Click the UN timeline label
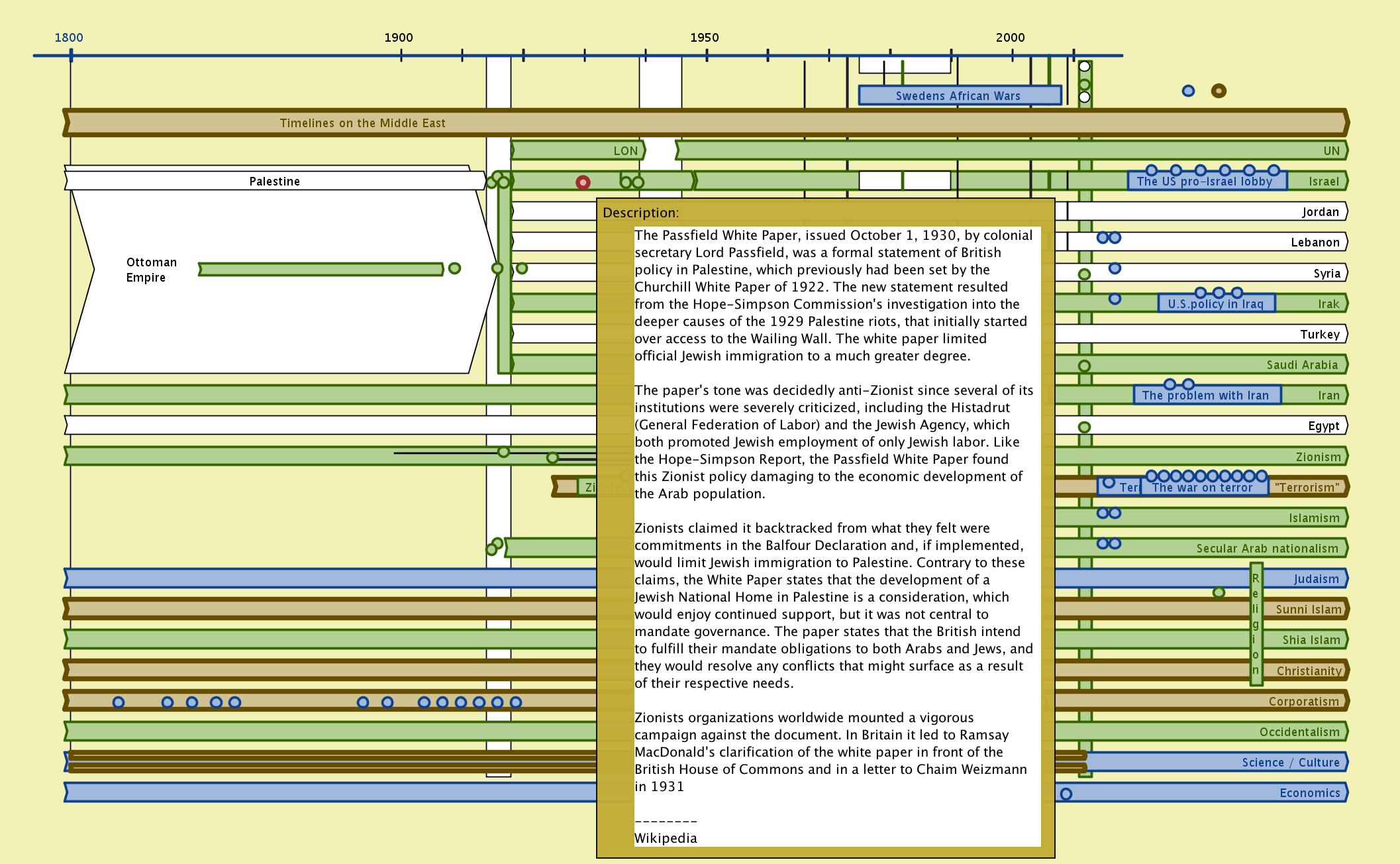The image size is (1400, 864). 1331,151
